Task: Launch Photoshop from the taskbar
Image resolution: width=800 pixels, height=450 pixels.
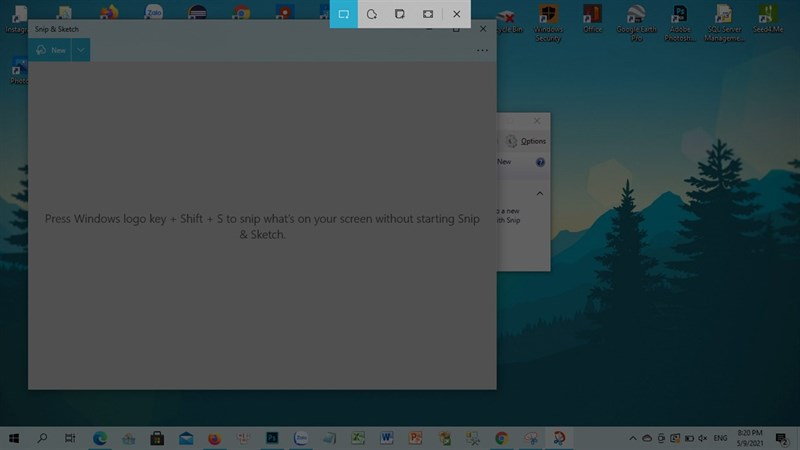Action: [272, 438]
